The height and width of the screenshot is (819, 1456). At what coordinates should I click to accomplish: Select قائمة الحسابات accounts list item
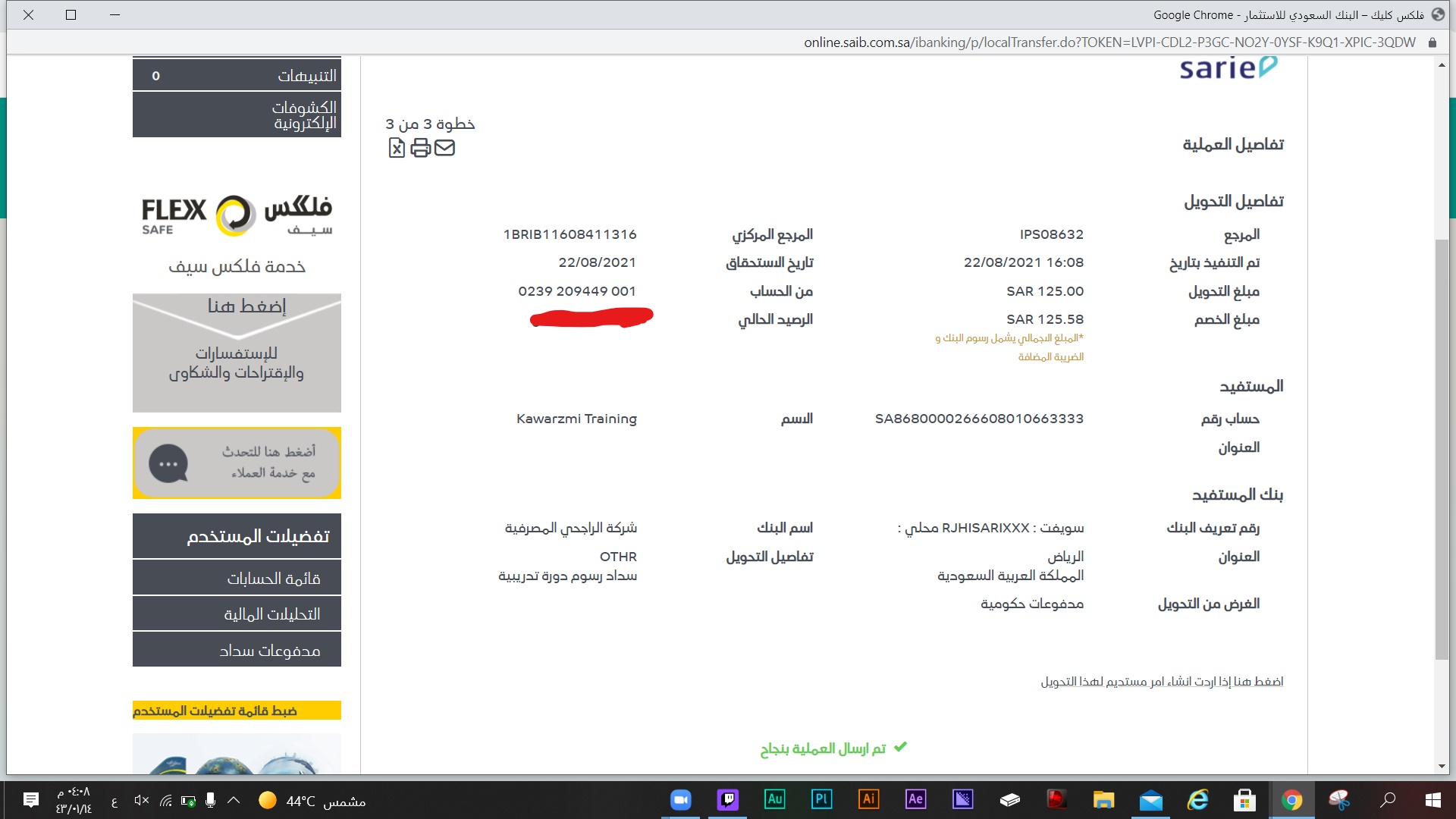tap(237, 579)
